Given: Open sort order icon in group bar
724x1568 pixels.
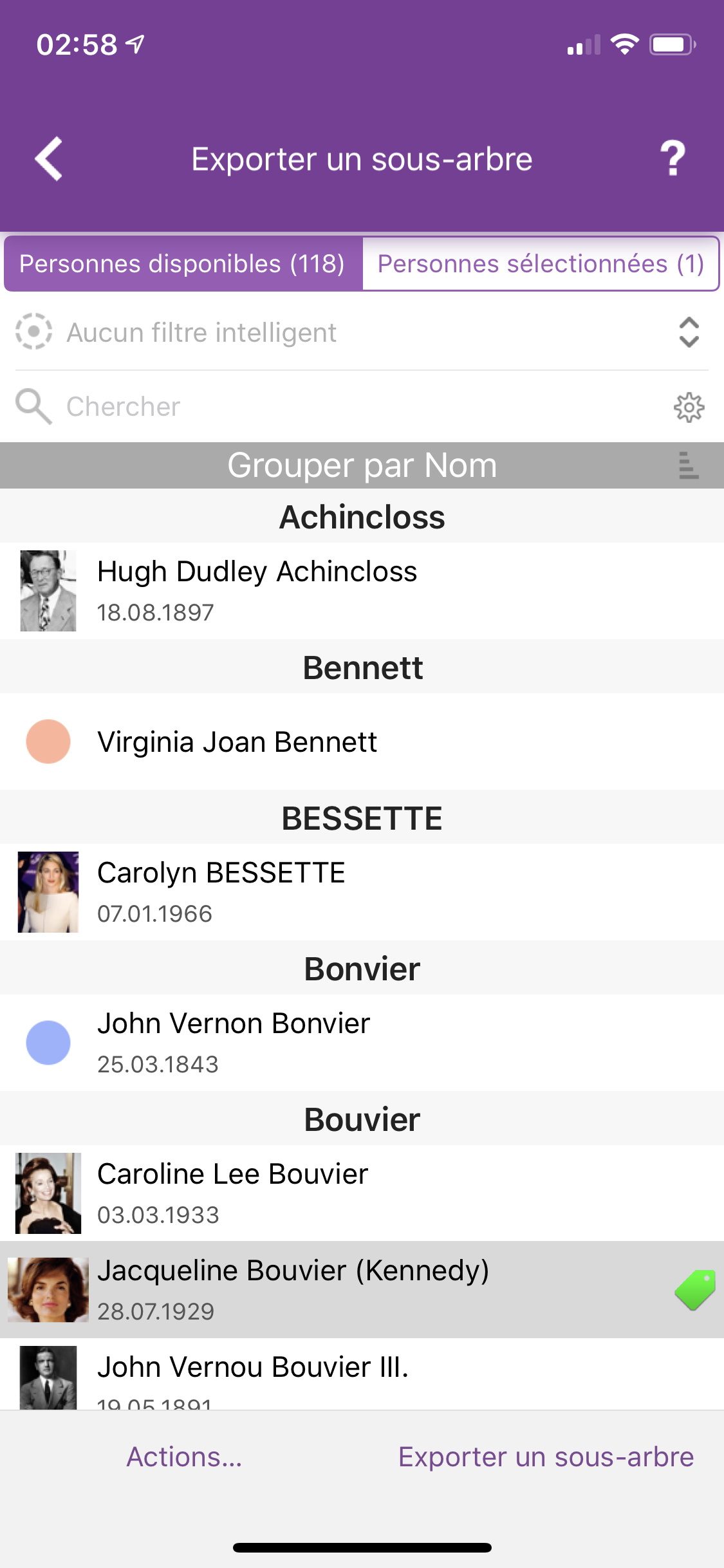Looking at the screenshot, I should tap(689, 465).
